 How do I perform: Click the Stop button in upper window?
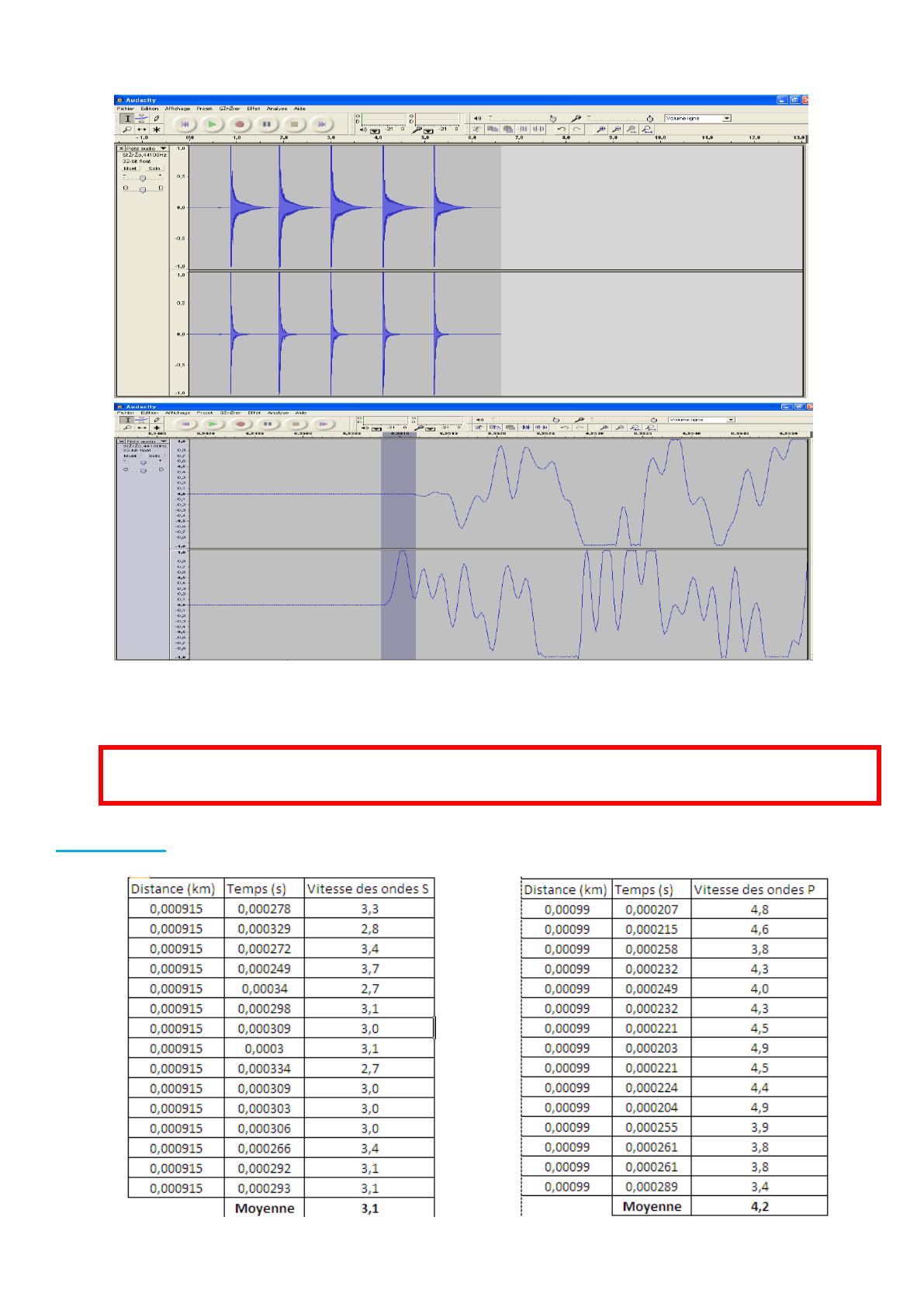[294, 124]
